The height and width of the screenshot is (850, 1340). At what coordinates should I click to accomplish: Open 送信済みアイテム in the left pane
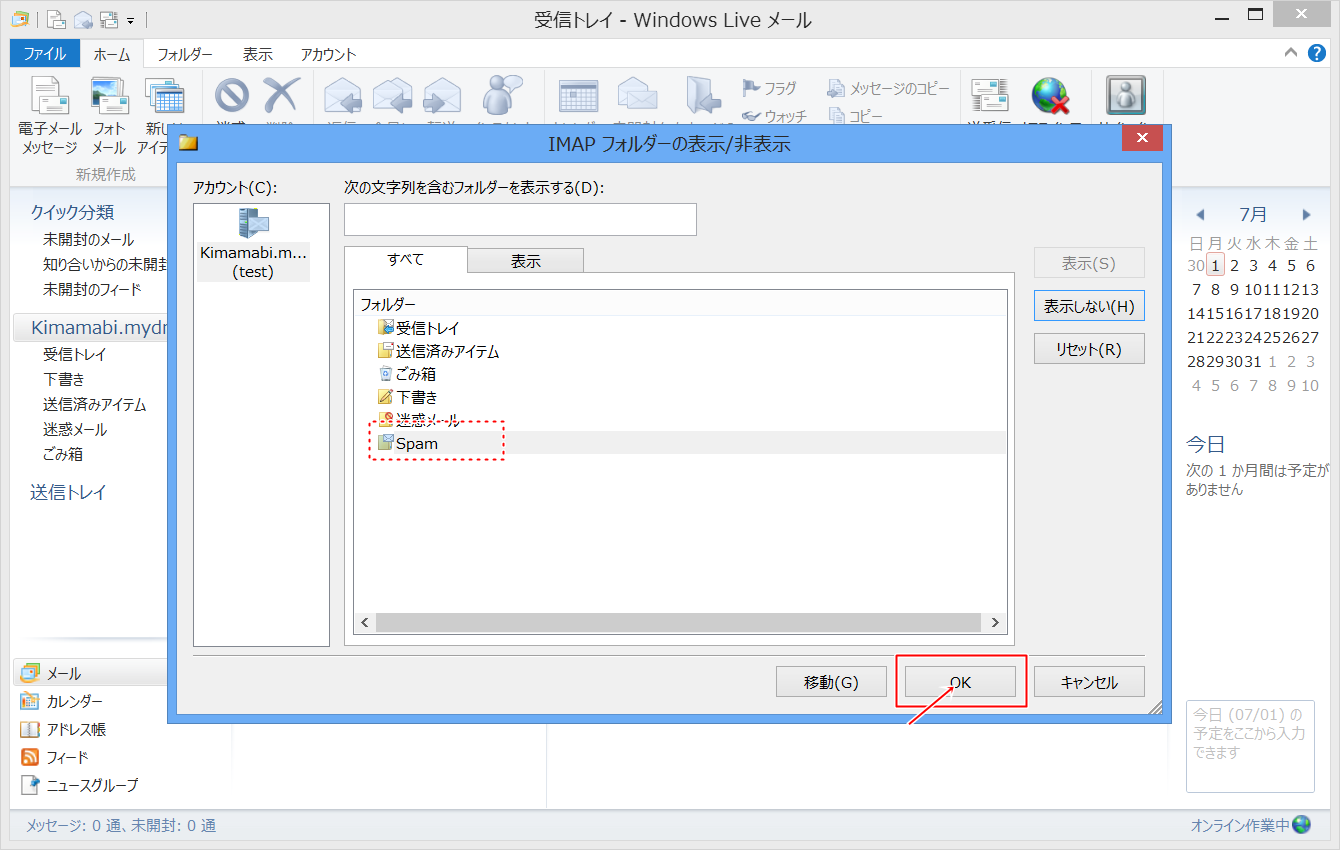(94, 404)
